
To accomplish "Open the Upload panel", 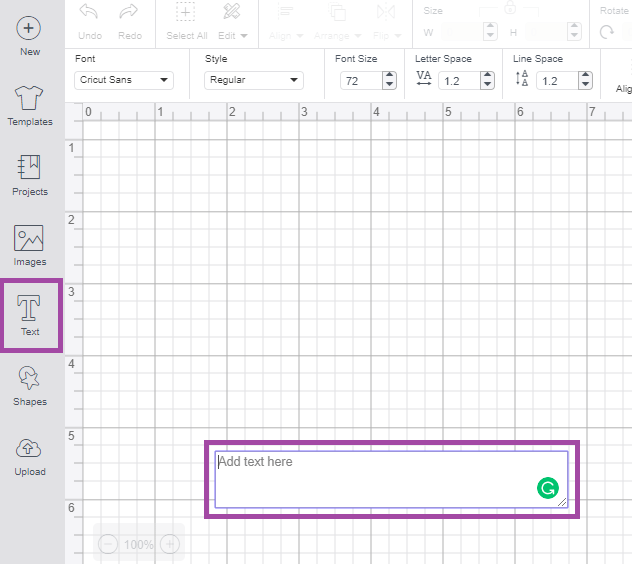I will click(29, 457).
